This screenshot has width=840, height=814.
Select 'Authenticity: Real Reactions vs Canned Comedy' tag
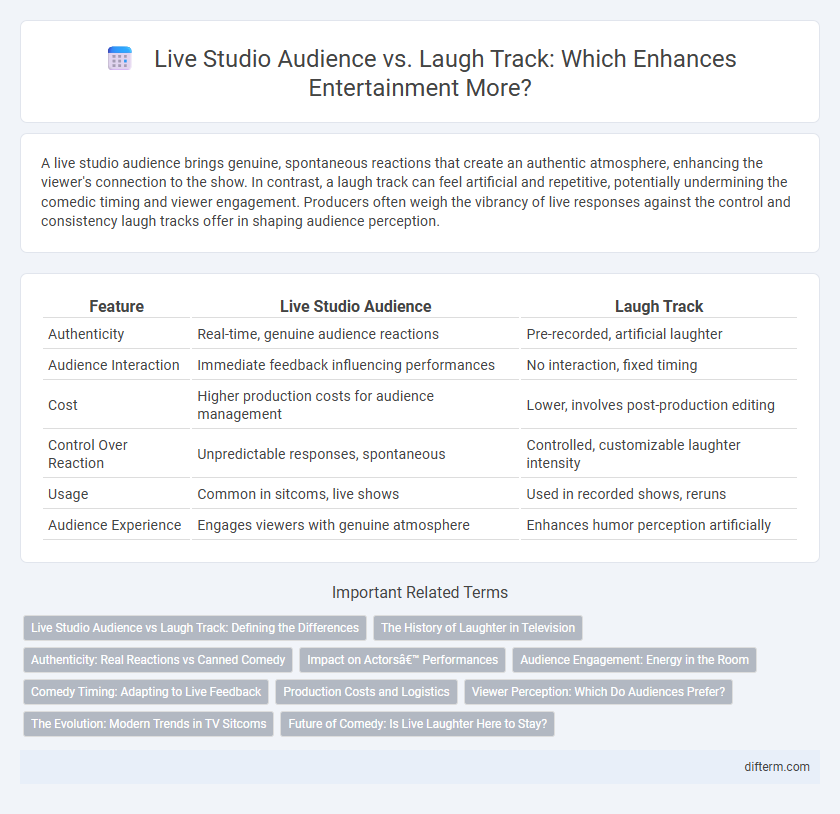pos(158,660)
